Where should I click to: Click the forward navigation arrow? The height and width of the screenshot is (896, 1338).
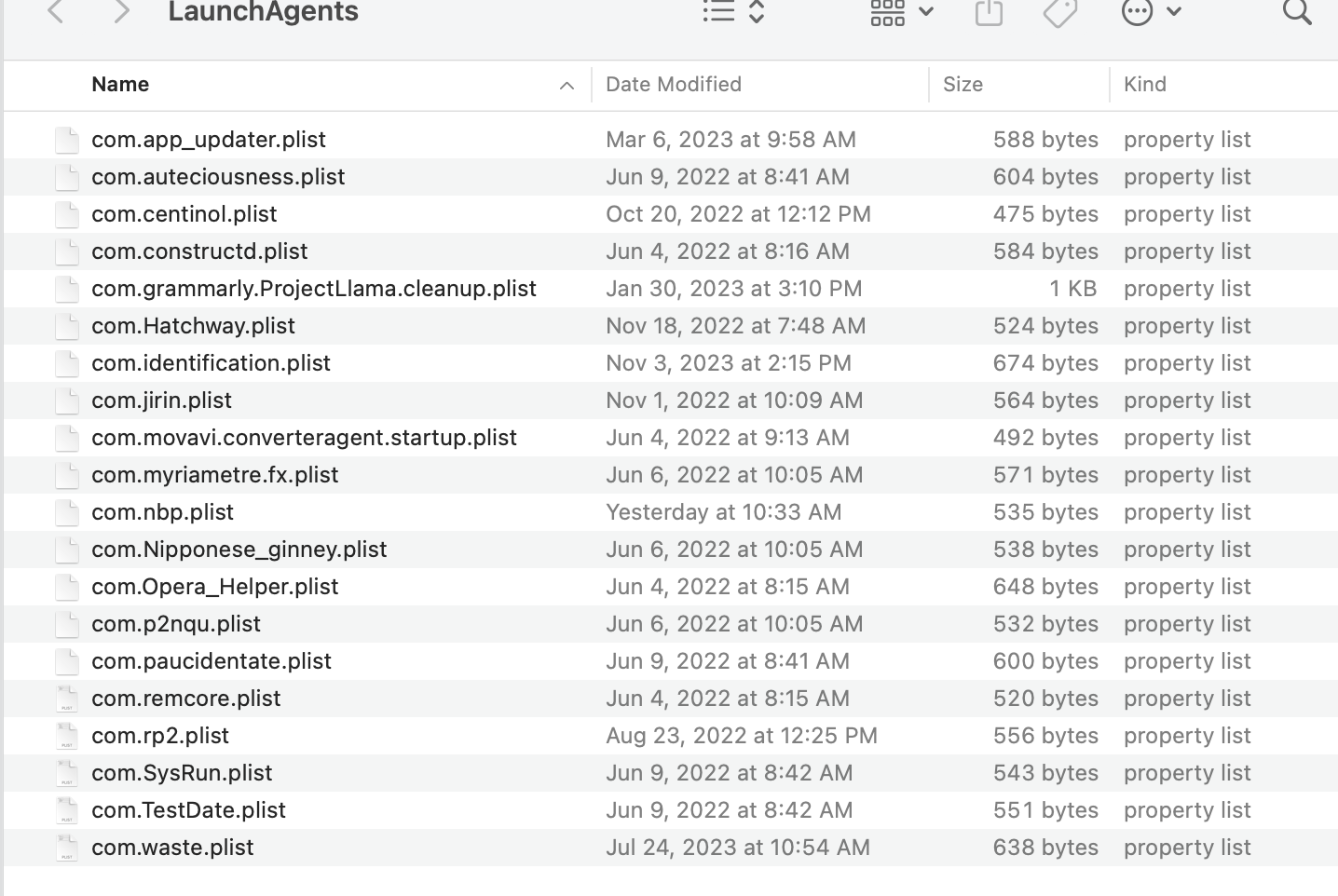(x=121, y=12)
